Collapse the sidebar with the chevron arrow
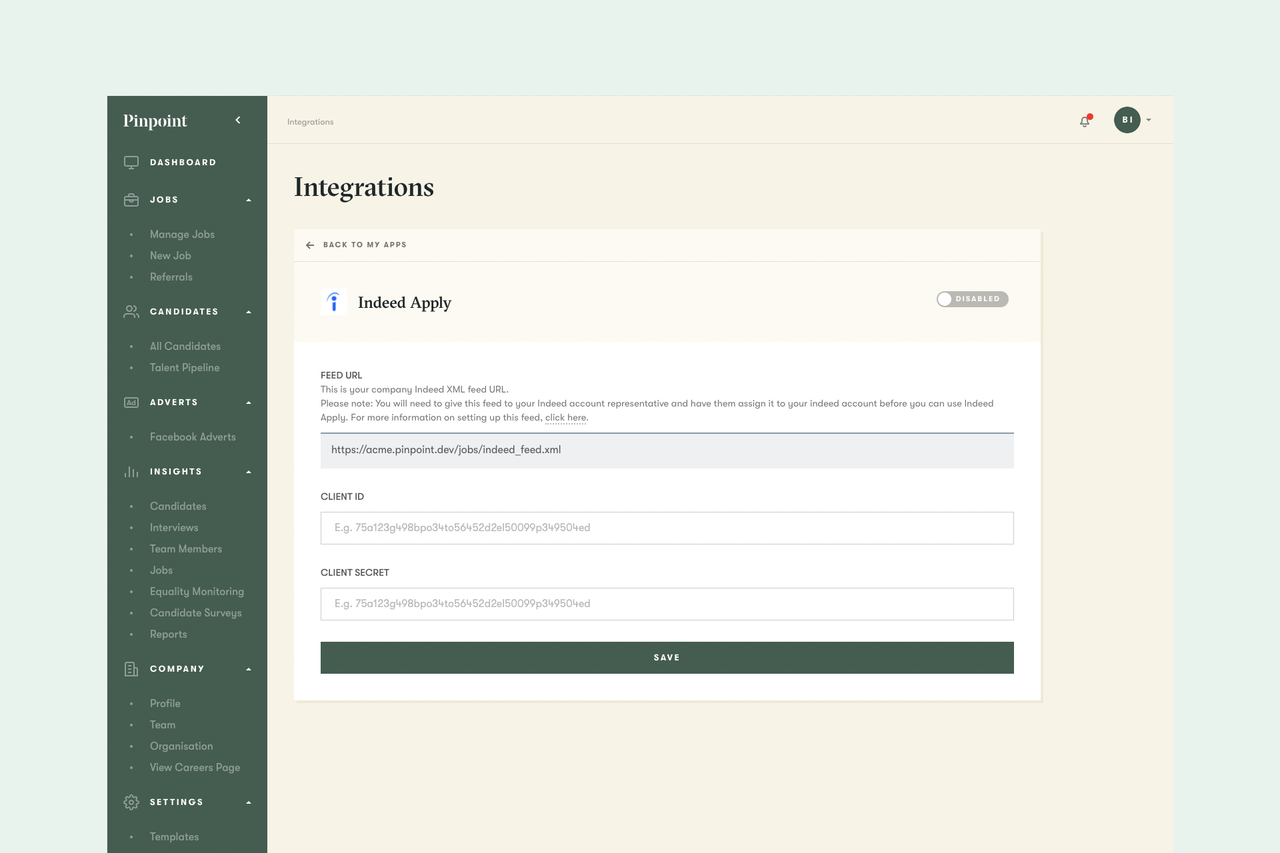 pos(238,119)
